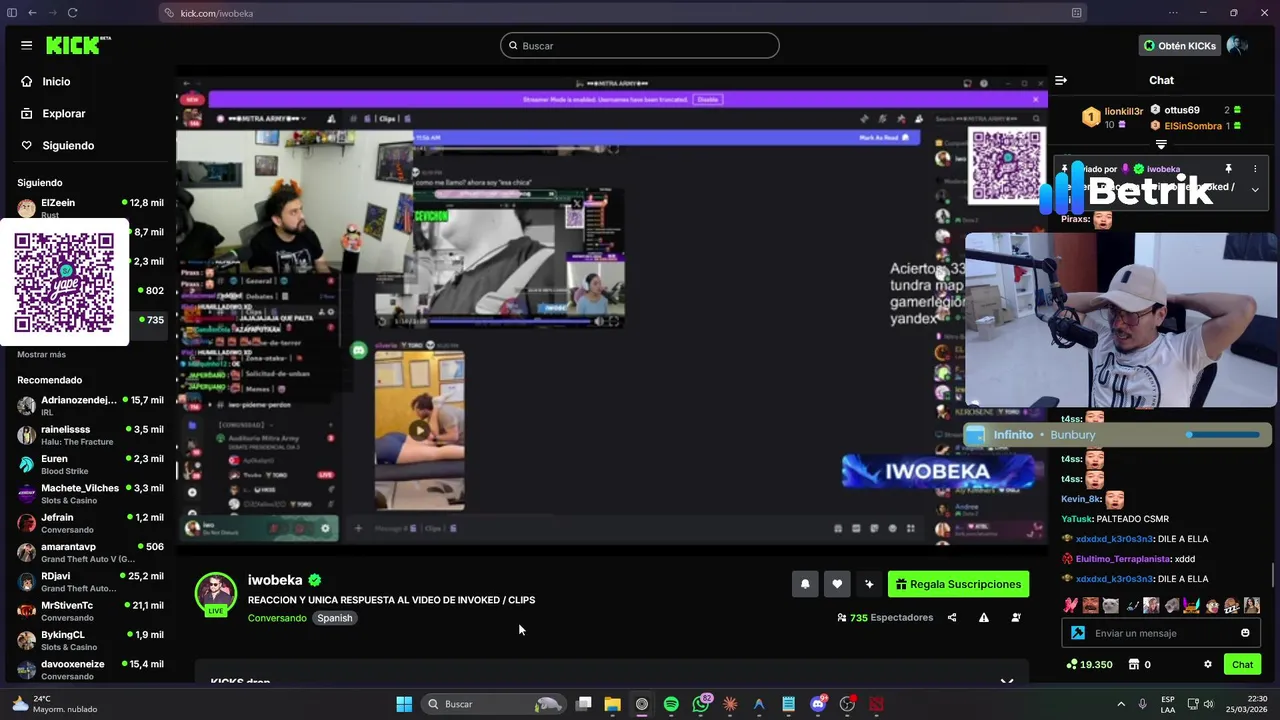
Task: Report the stream with warning icon
Action: click(984, 618)
